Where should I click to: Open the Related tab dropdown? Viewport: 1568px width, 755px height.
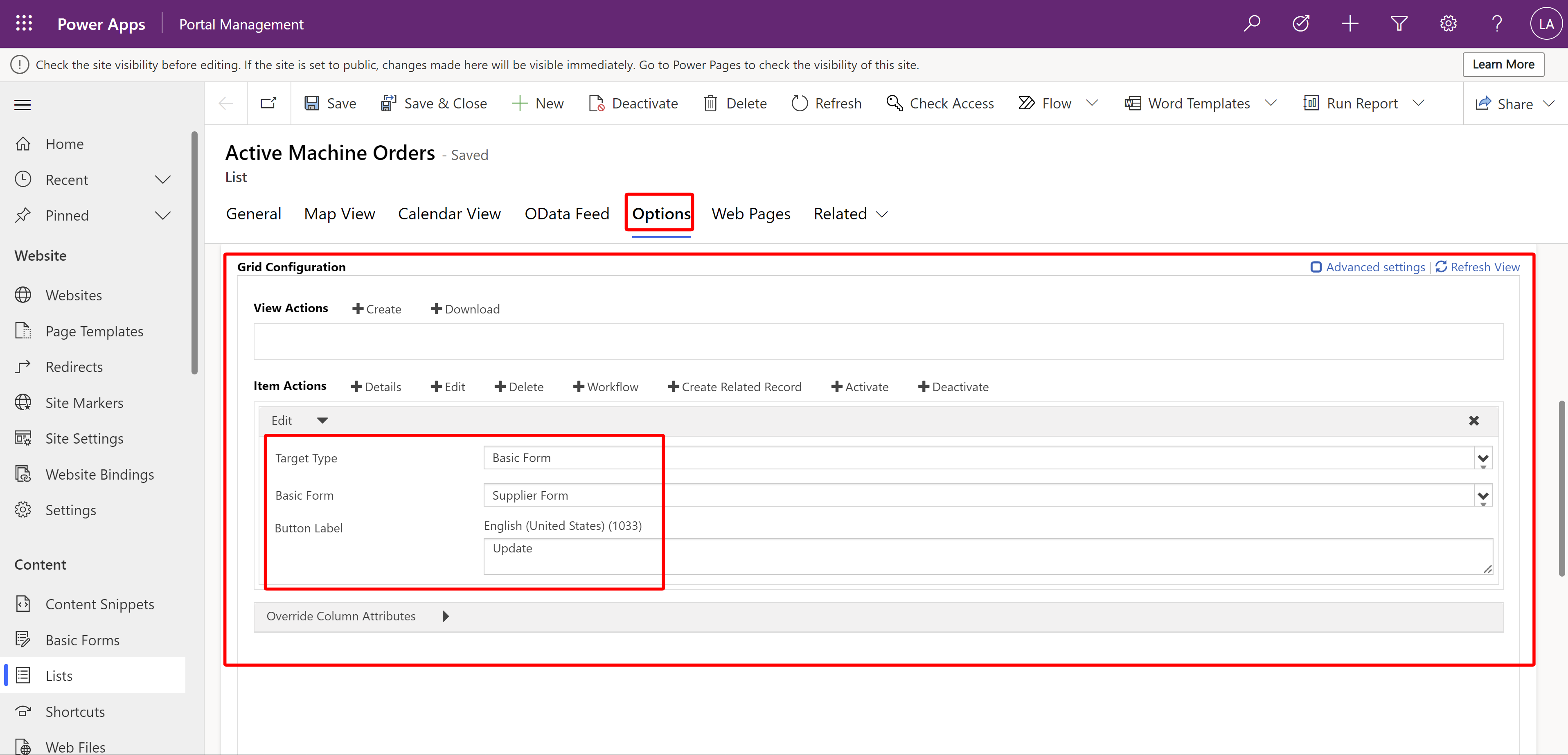tap(850, 214)
